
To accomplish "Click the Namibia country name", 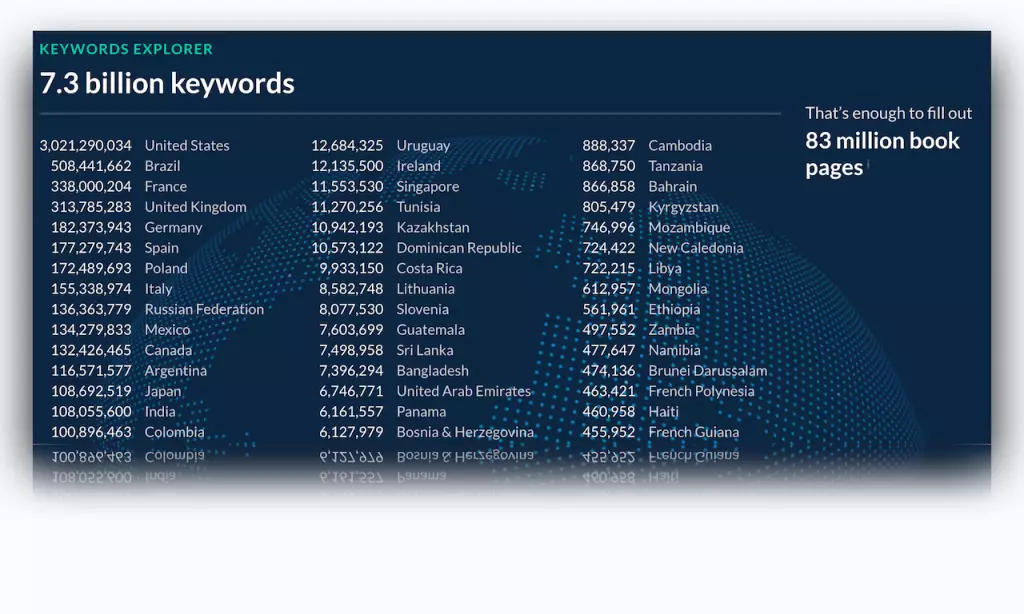I will pyautogui.click(x=674, y=350).
